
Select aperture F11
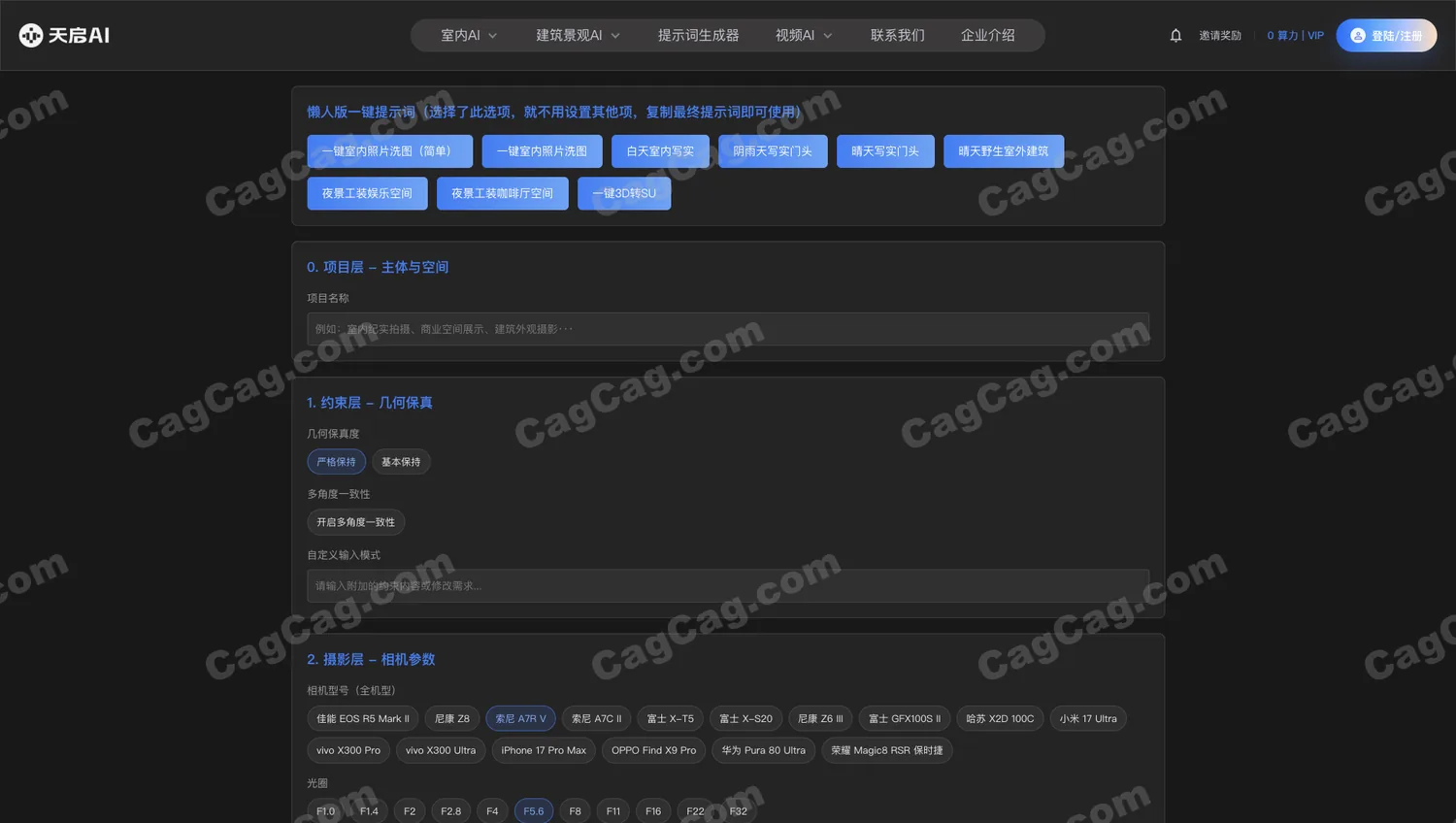pos(613,811)
